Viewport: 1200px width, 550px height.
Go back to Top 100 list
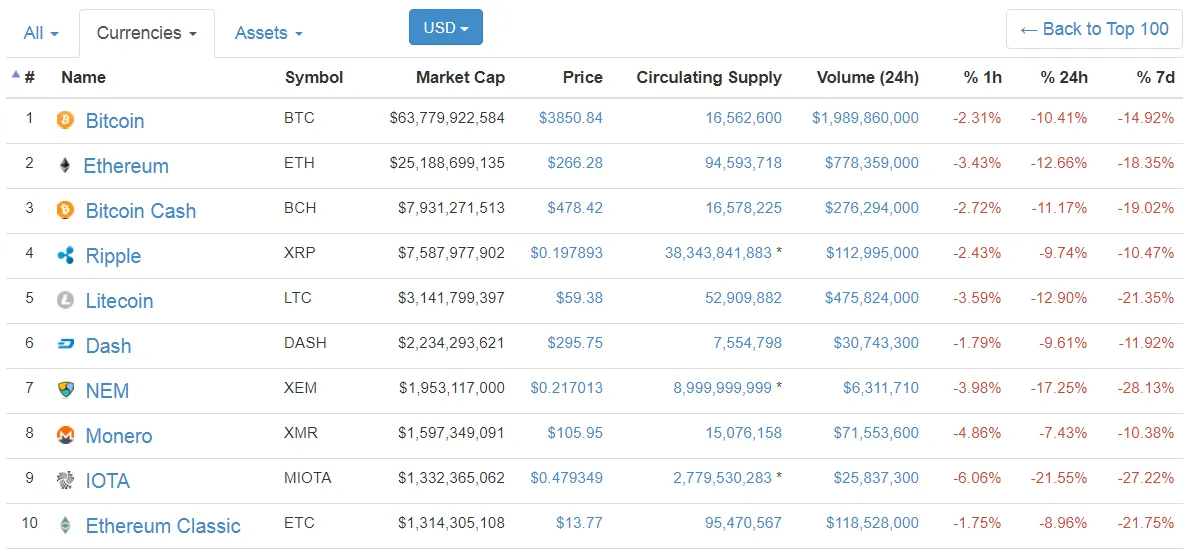(x=1094, y=29)
